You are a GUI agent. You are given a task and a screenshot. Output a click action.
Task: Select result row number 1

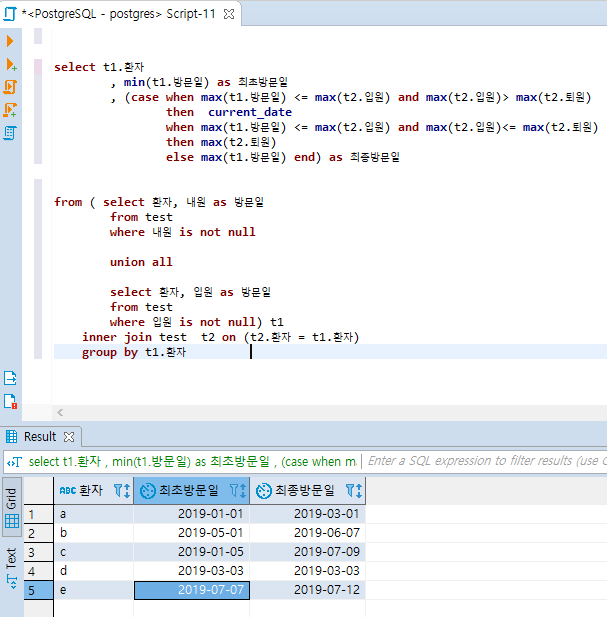39,514
